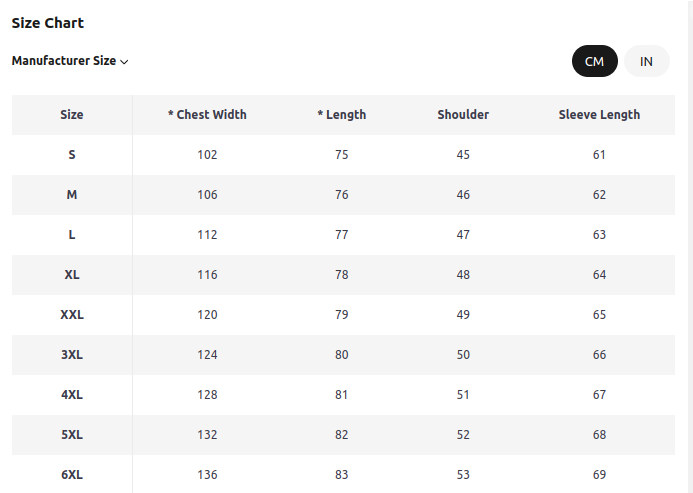Click the 112 chest width value for L
Image resolution: width=693 pixels, height=493 pixels.
coord(207,235)
